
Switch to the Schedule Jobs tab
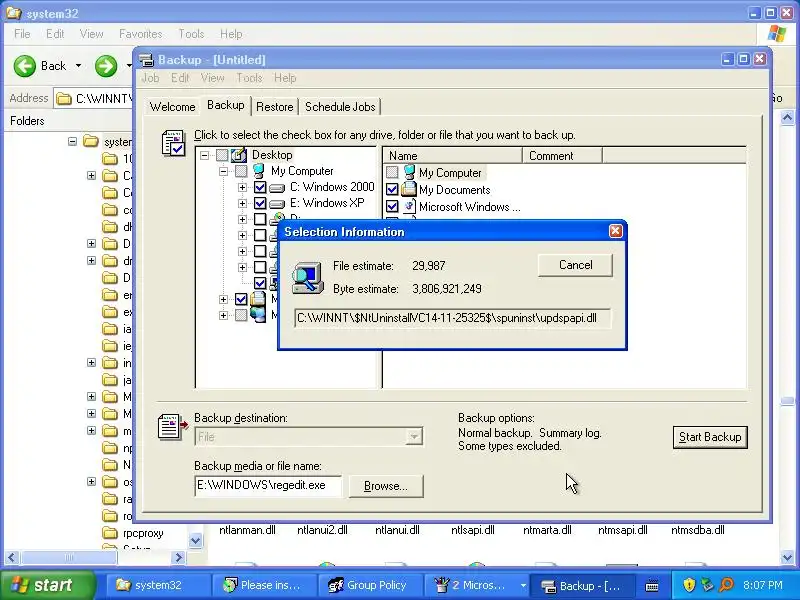tap(340, 107)
